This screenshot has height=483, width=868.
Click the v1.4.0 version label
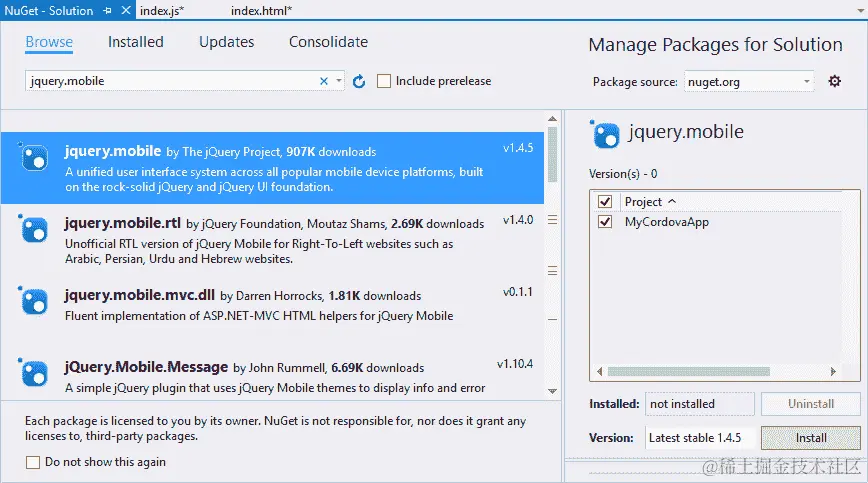(x=518, y=220)
